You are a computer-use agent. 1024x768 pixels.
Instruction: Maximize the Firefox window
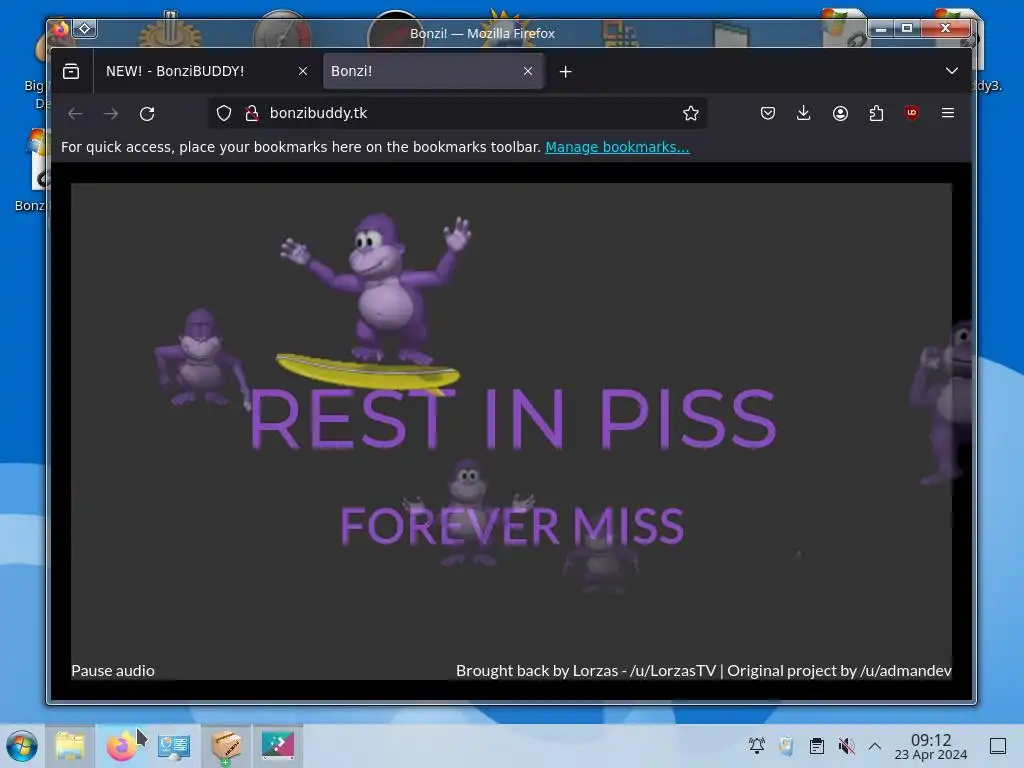(x=906, y=29)
